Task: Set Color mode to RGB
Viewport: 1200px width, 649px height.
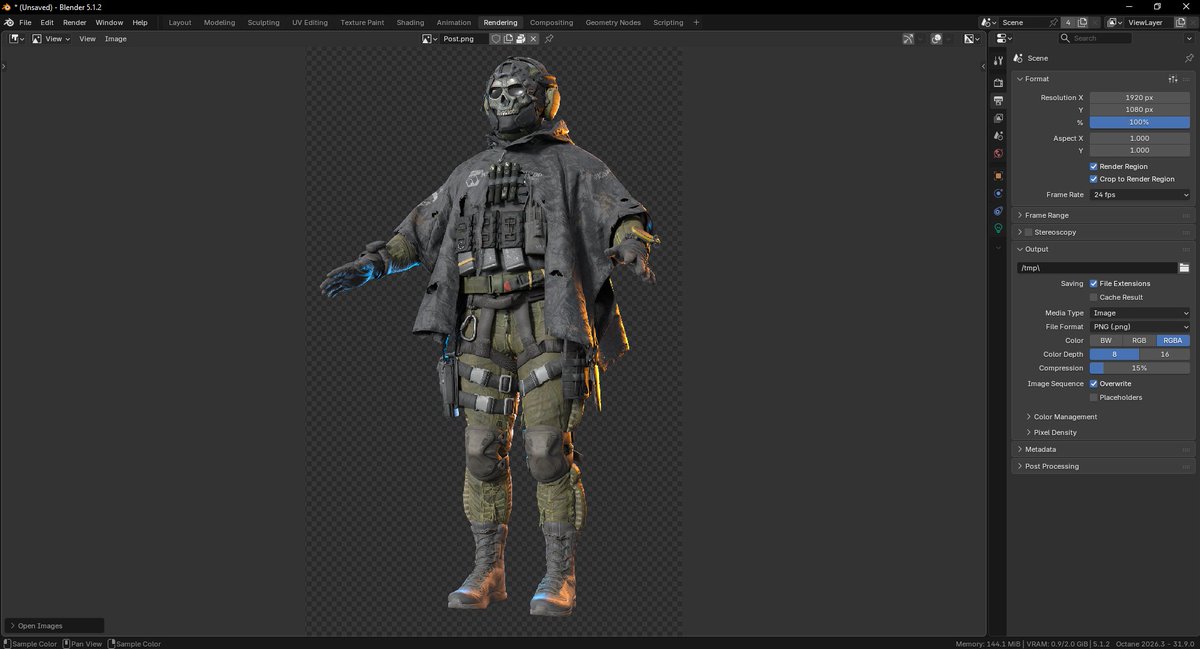Action: (x=1139, y=341)
